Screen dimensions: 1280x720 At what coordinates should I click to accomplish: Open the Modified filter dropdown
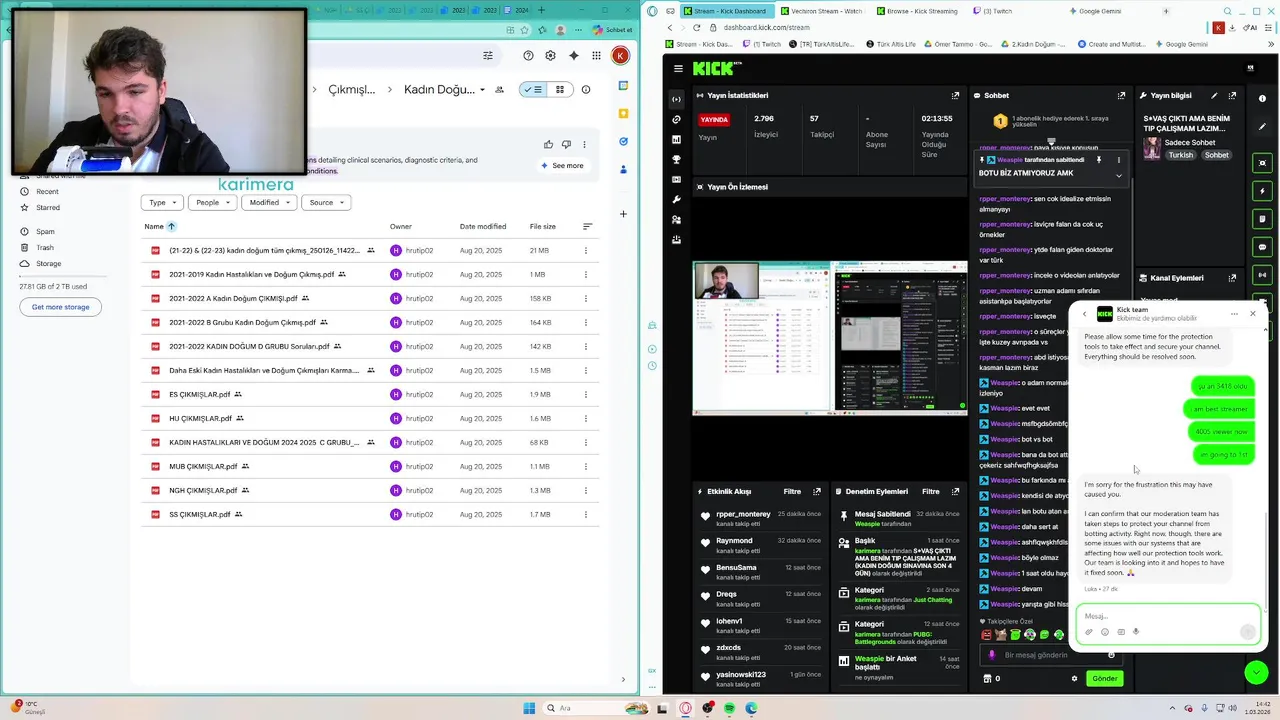tap(270, 202)
